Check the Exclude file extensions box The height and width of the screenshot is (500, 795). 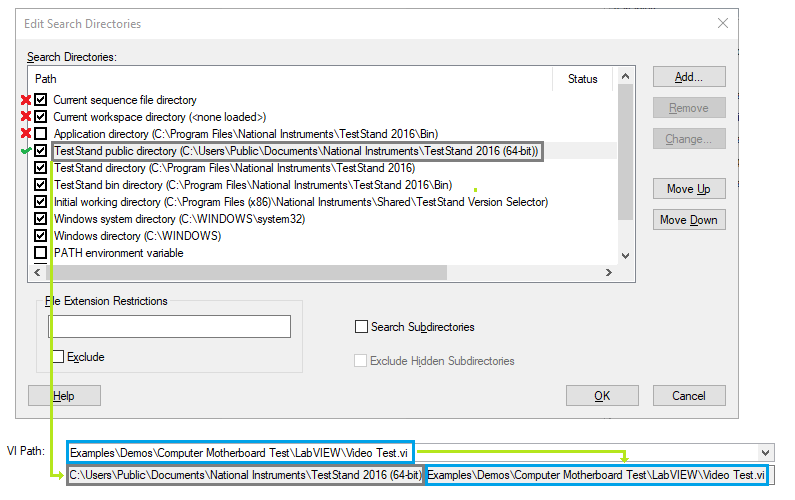(58, 357)
